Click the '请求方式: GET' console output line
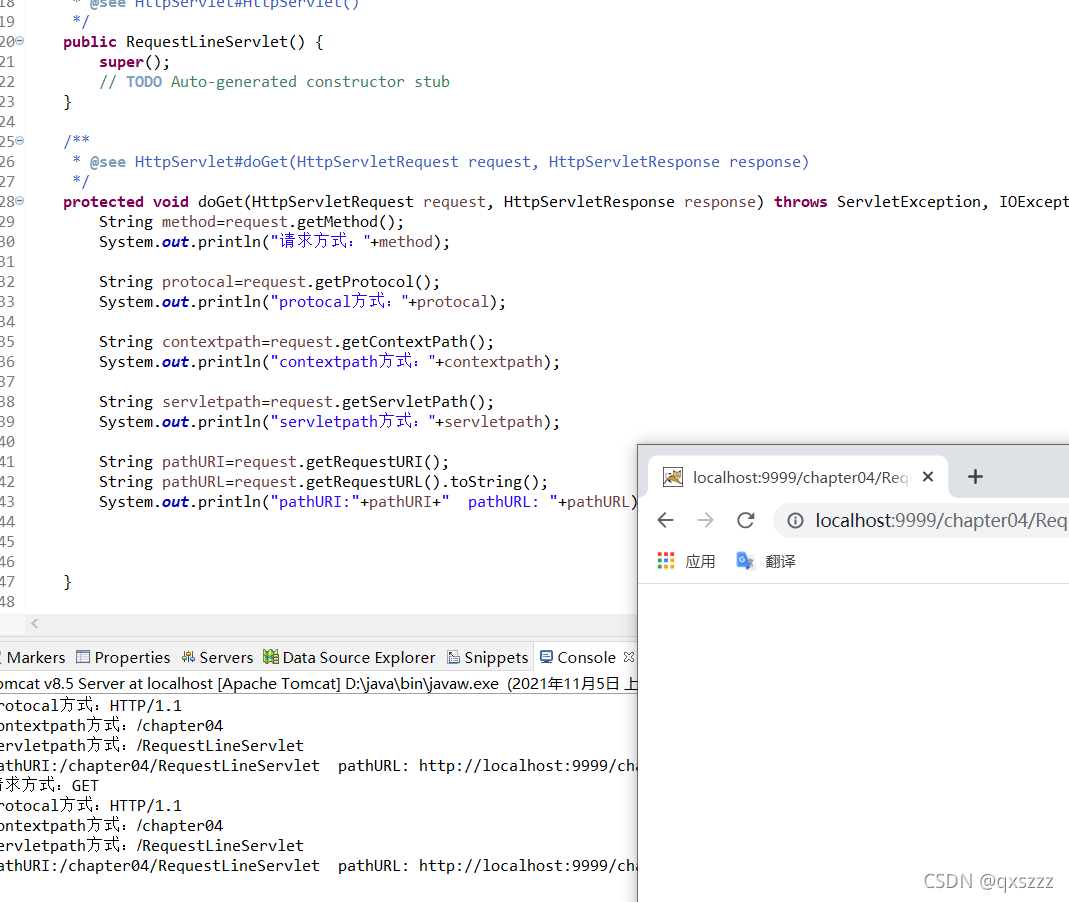The height and width of the screenshot is (902, 1069). [x=49, y=785]
